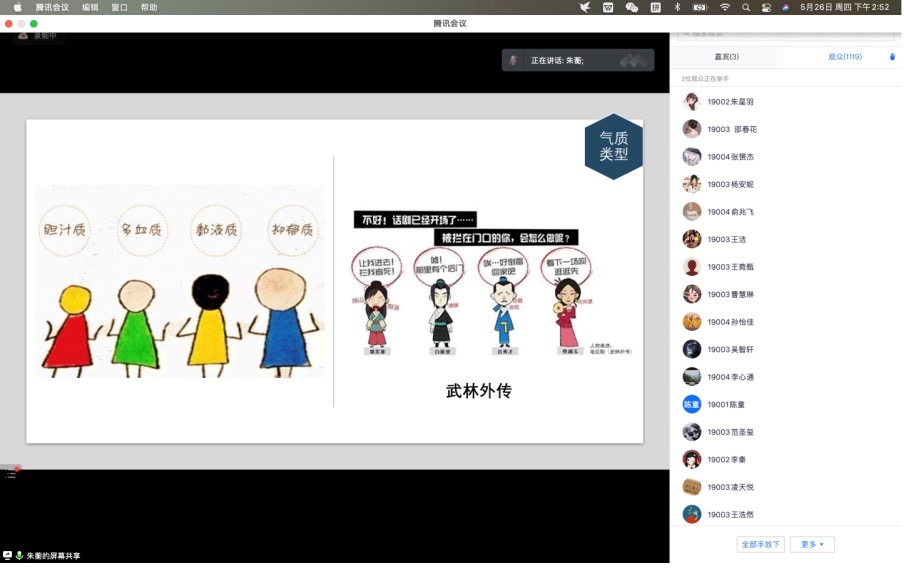Open the 腾讯会议 menu in menu bar
The height and width of the screenshot is (568, 904).
(x=52, y=7)
